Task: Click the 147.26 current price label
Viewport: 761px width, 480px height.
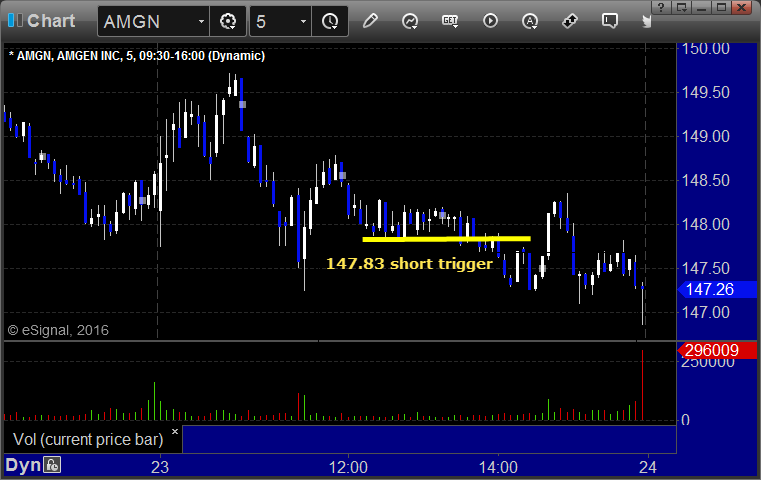Action: tap(717, 289)
